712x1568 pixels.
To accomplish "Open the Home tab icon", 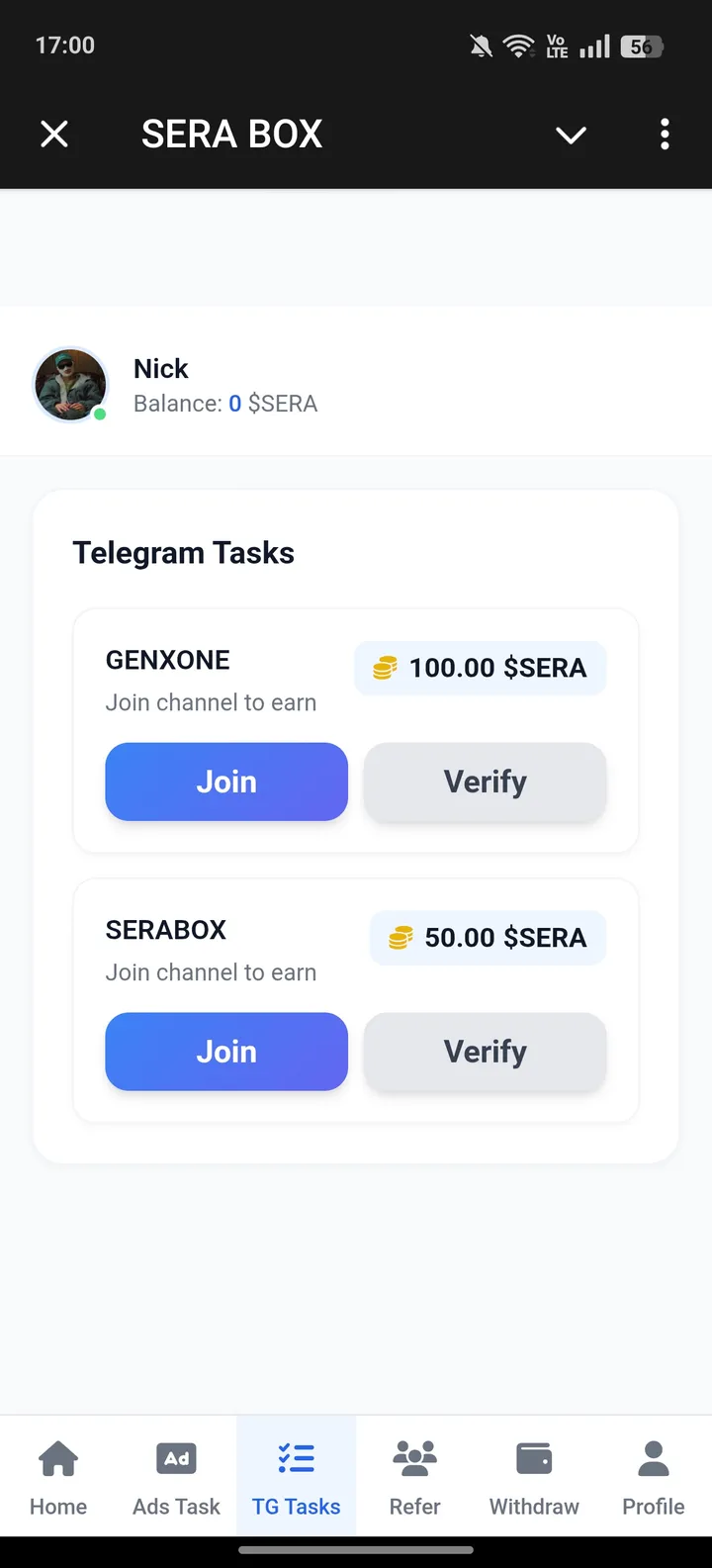I will point(57,1457).
